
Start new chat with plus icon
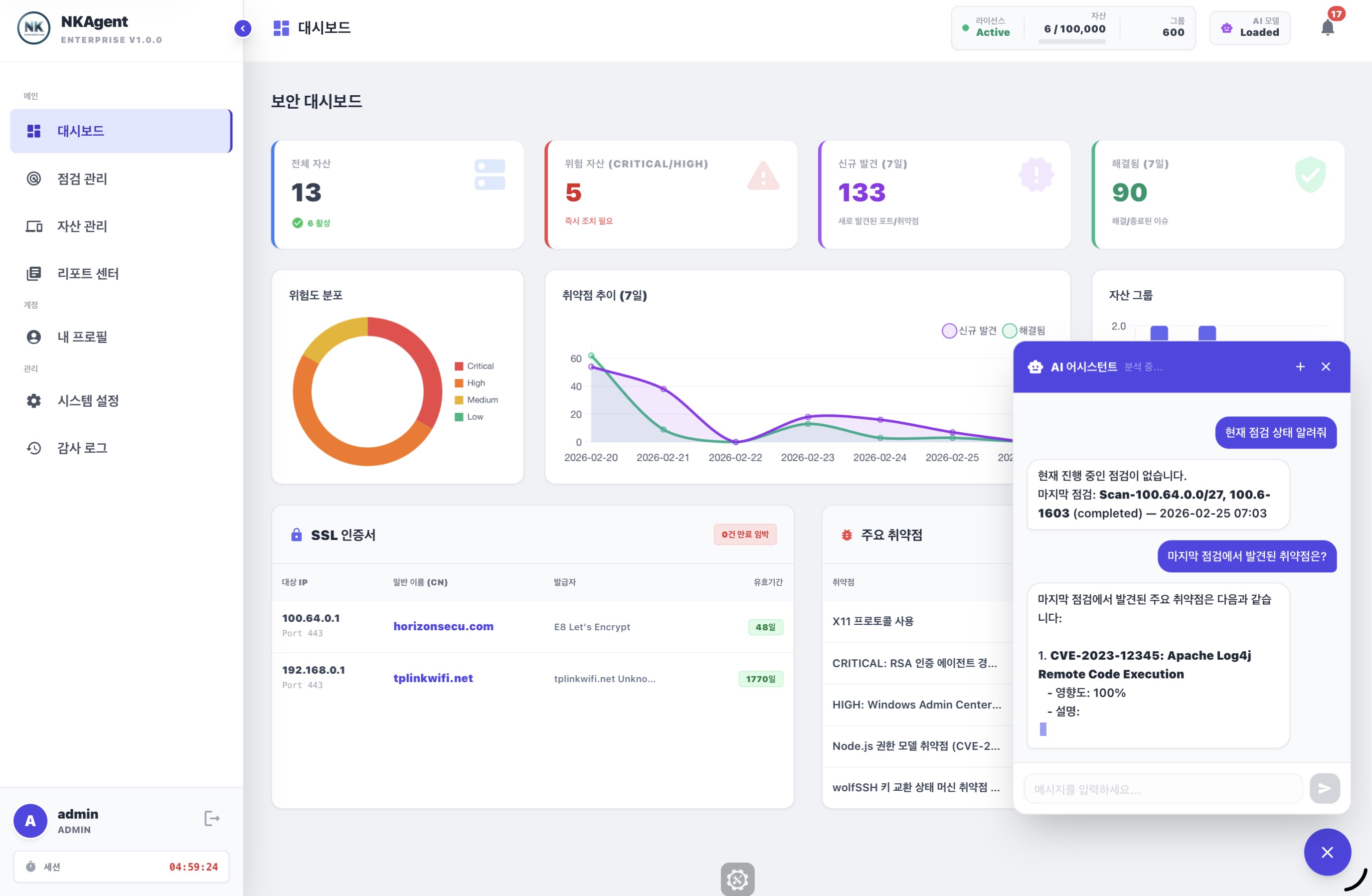point(1300,366)
